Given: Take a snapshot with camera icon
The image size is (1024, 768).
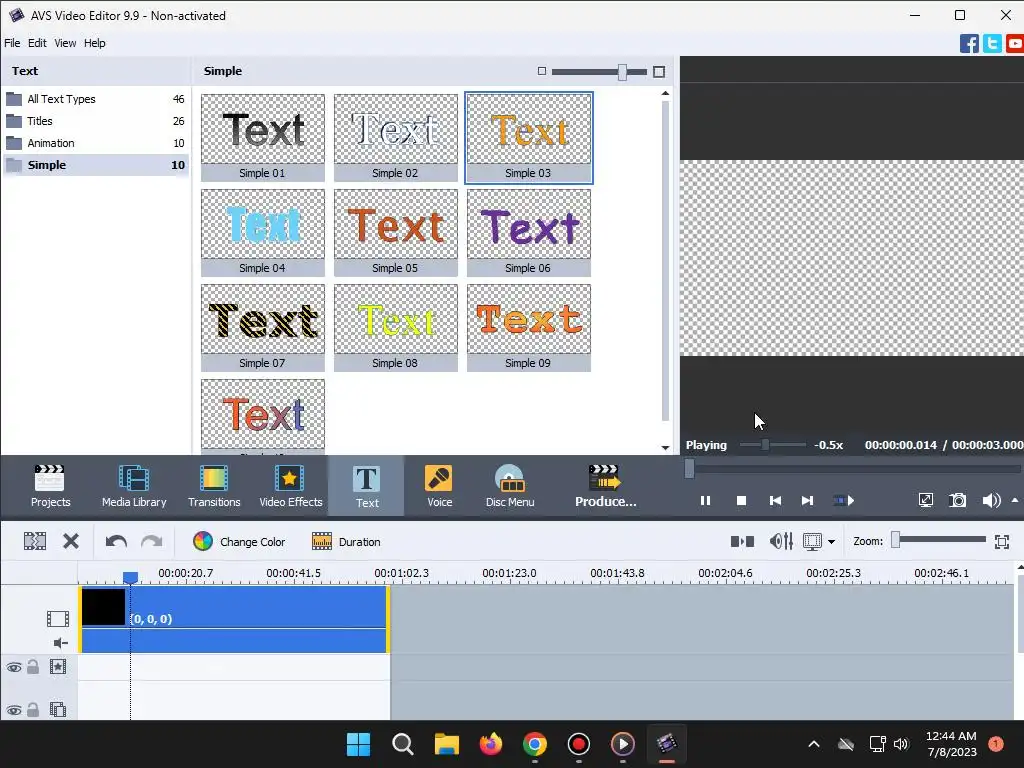Looking at the screenshot, I should click(957, 500).
